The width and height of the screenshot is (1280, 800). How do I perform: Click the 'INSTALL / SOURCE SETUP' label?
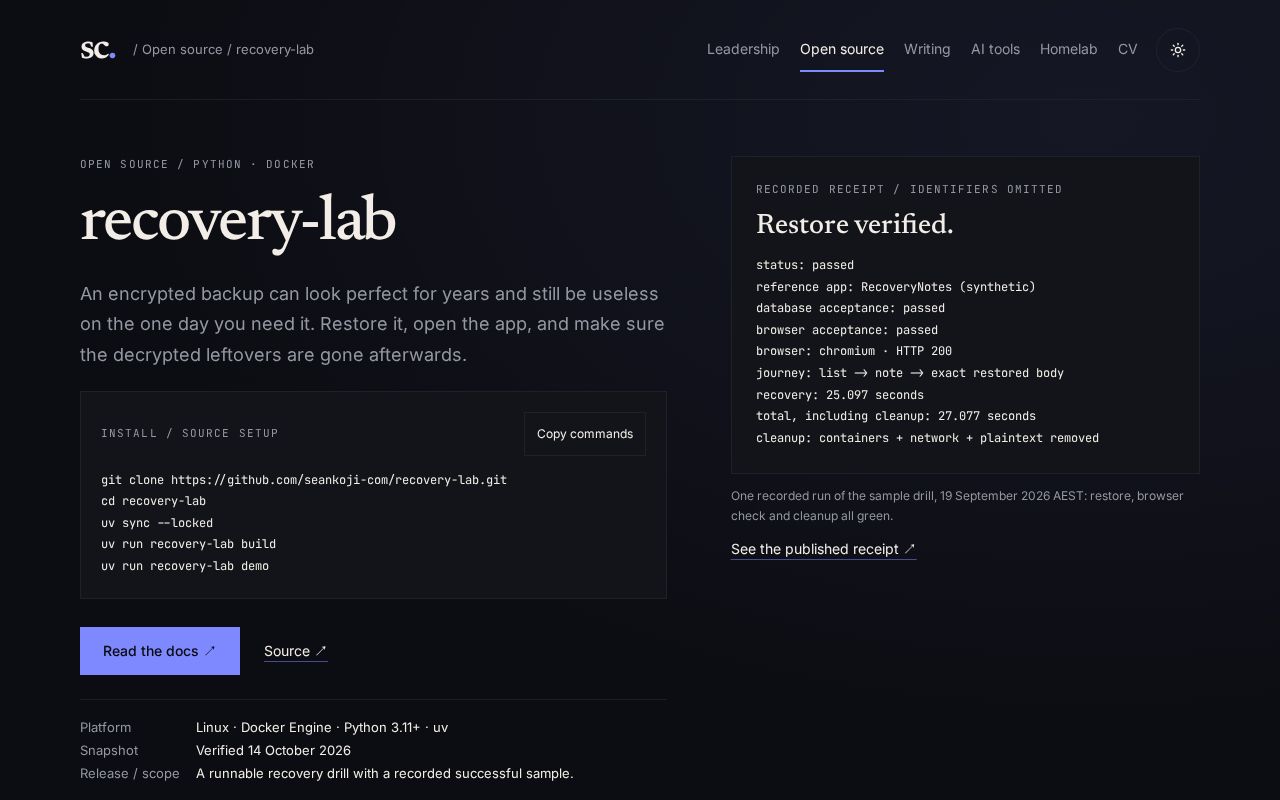point(190,434)
